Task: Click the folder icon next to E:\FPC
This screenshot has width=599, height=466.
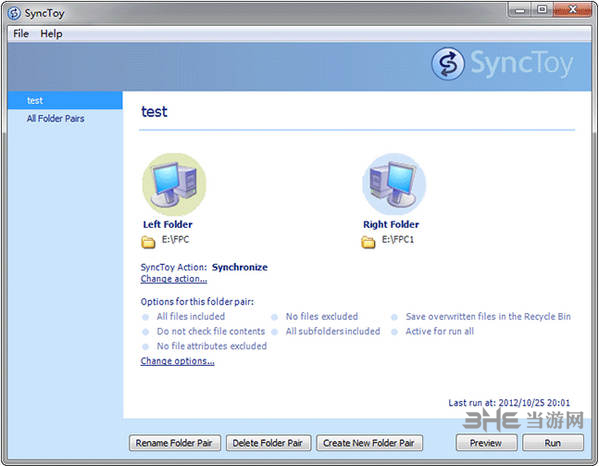Action: tap(148, 242)
